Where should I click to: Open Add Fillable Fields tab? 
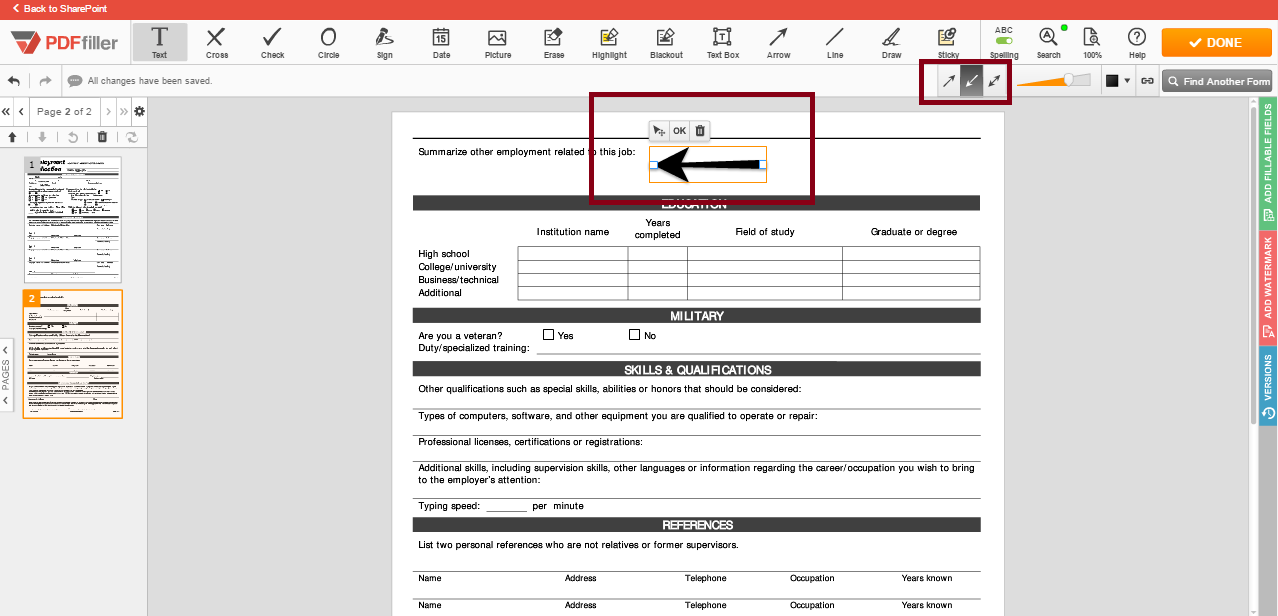click(1268, 163)
